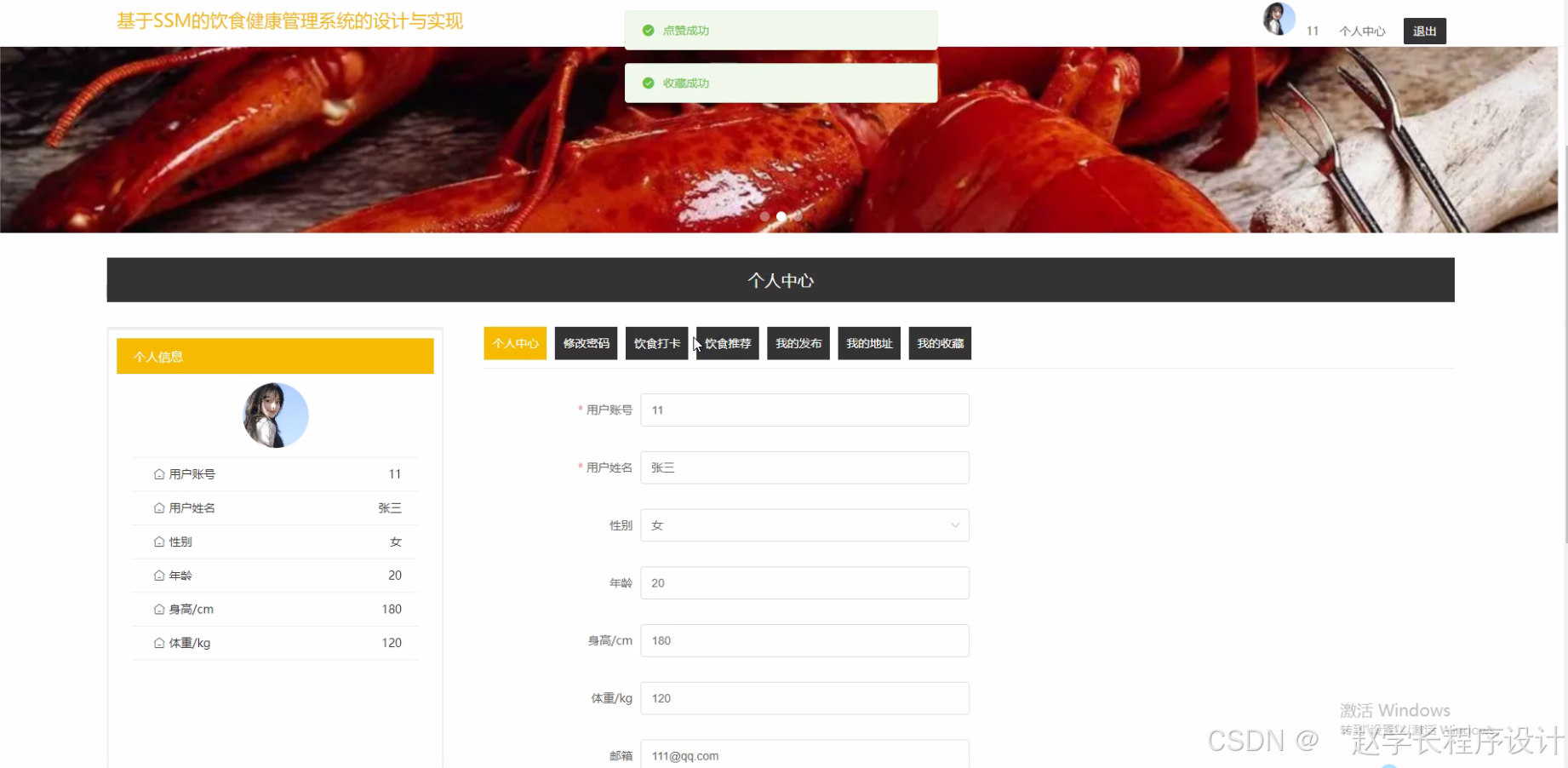1568x768 pixels.
Task: Click the profile photo in 个人信息 panel
Action: pyautogui.click(x=275, y=415)
